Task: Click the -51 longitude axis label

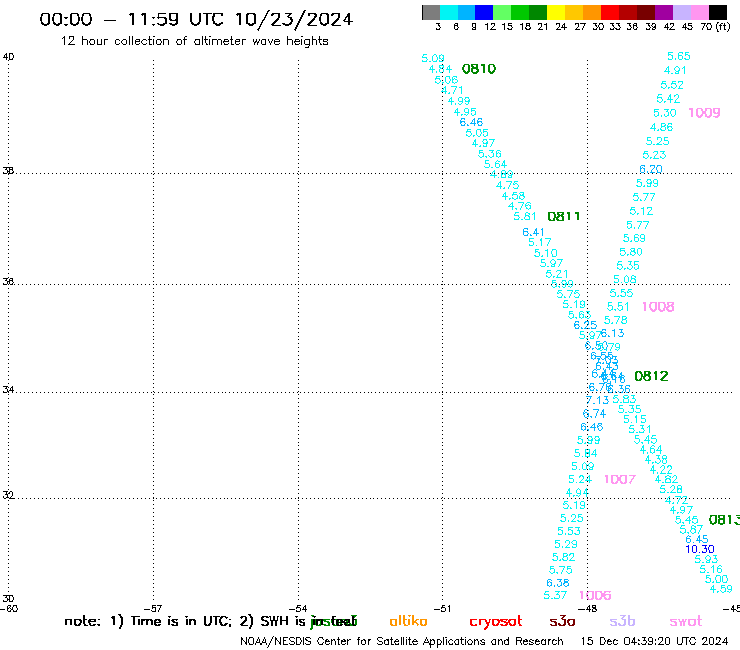Action: click(442, 609)
